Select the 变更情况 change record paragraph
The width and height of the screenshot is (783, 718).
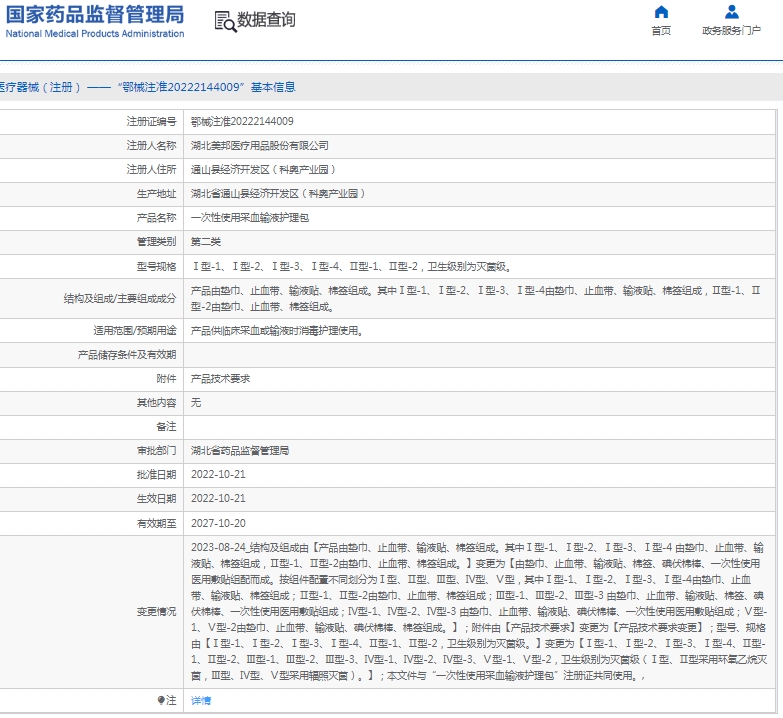tap(479, 612)
